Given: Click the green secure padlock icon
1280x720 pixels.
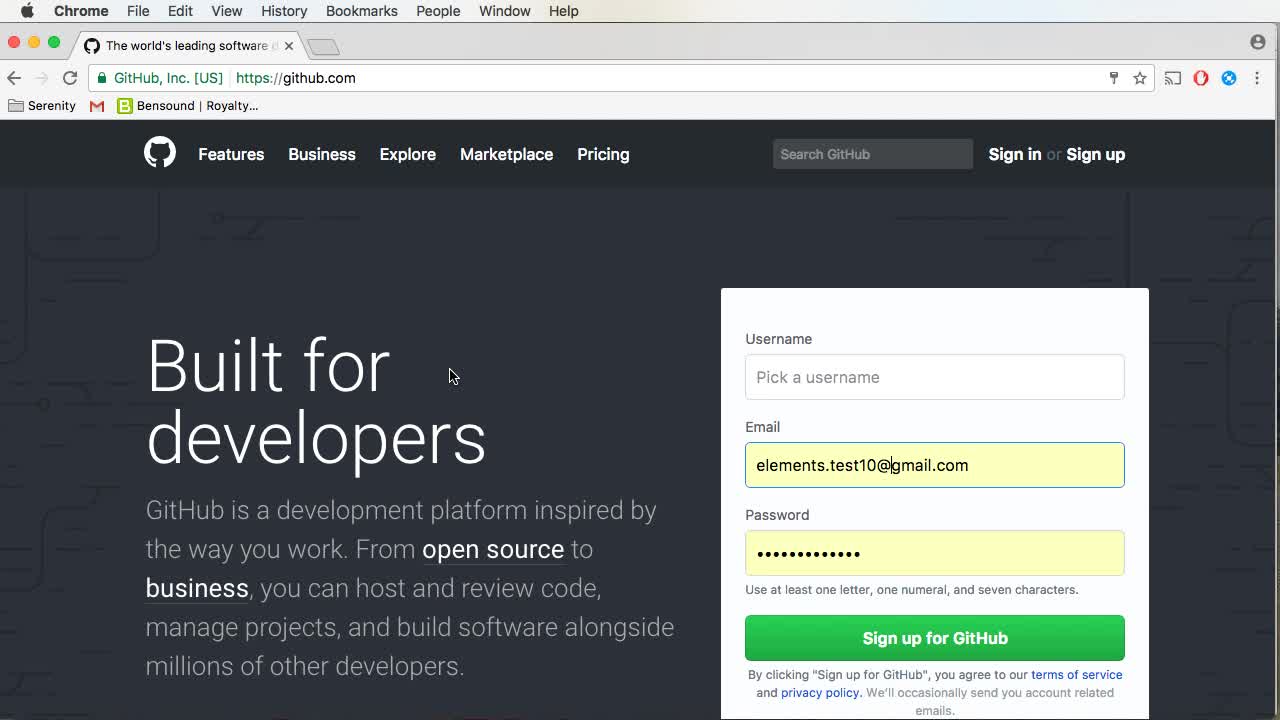Looking at the screenshot, I should 101,78.
